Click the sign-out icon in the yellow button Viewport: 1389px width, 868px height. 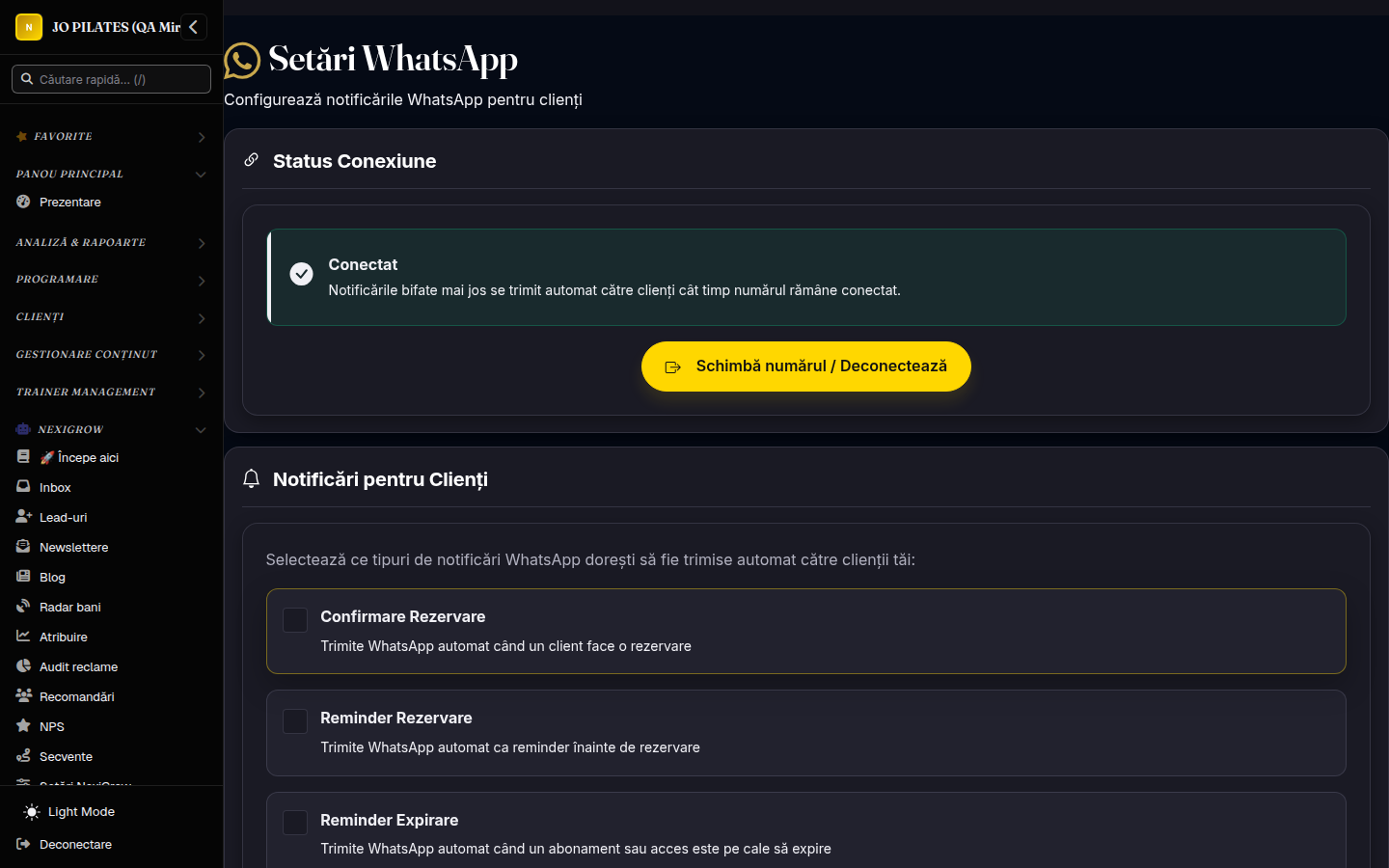[673, 367]
